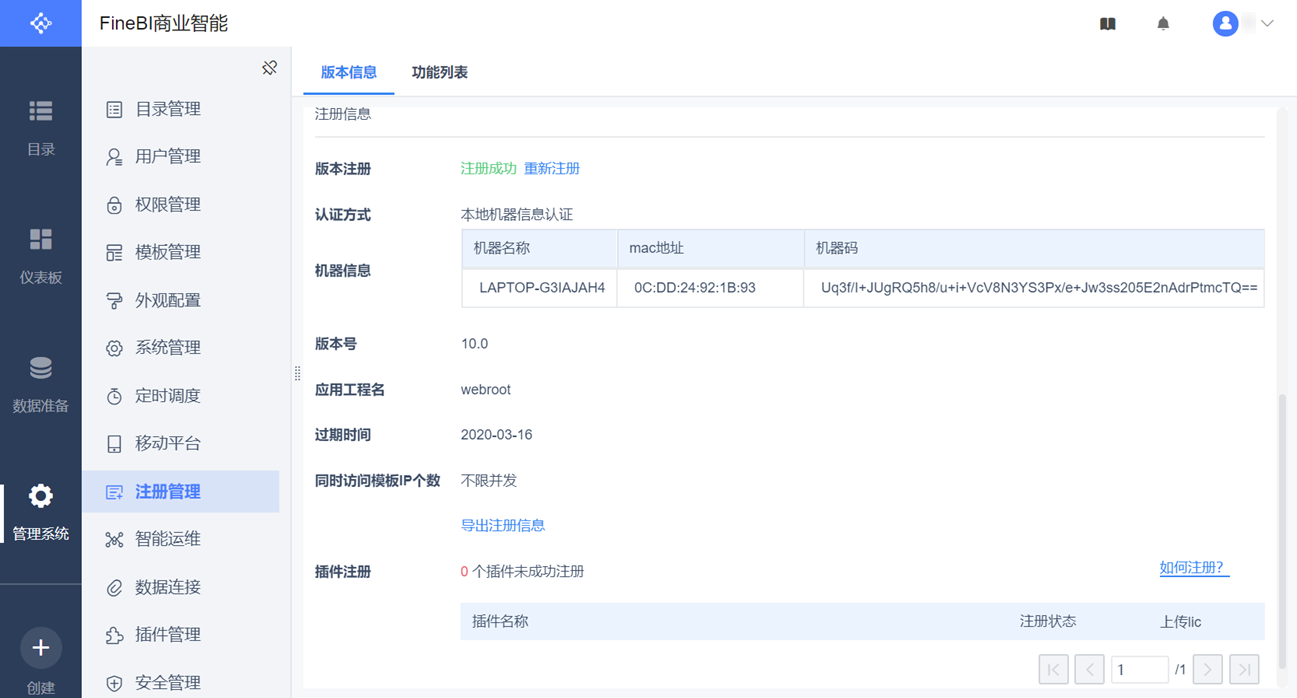Click 导出注册信息 link
Image resolution: width=1297 pixels, height=698 pixels.
point(502,525)
